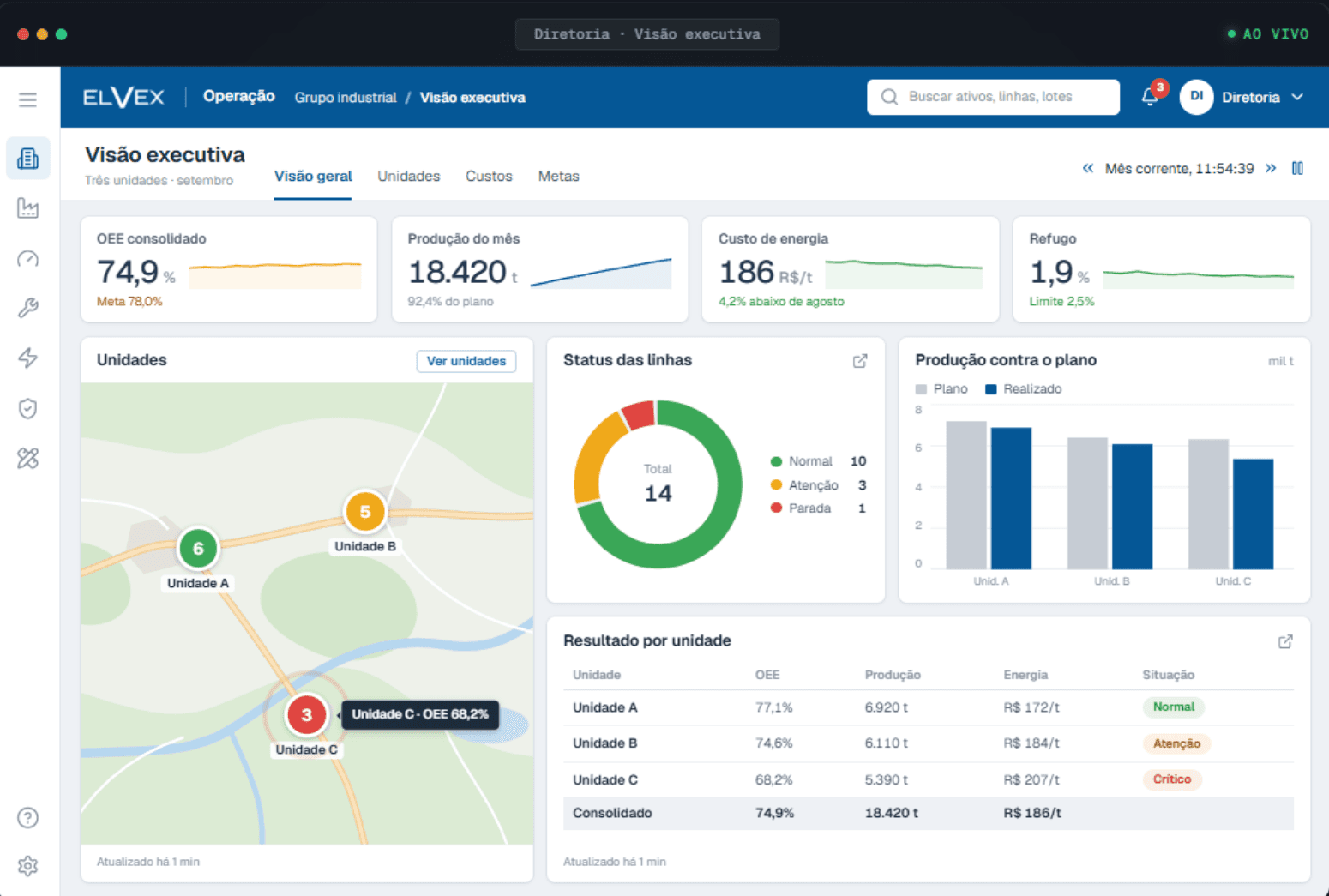Click the Ver unidades button
The image size is (1329, 896).
[x=466, y=361]
